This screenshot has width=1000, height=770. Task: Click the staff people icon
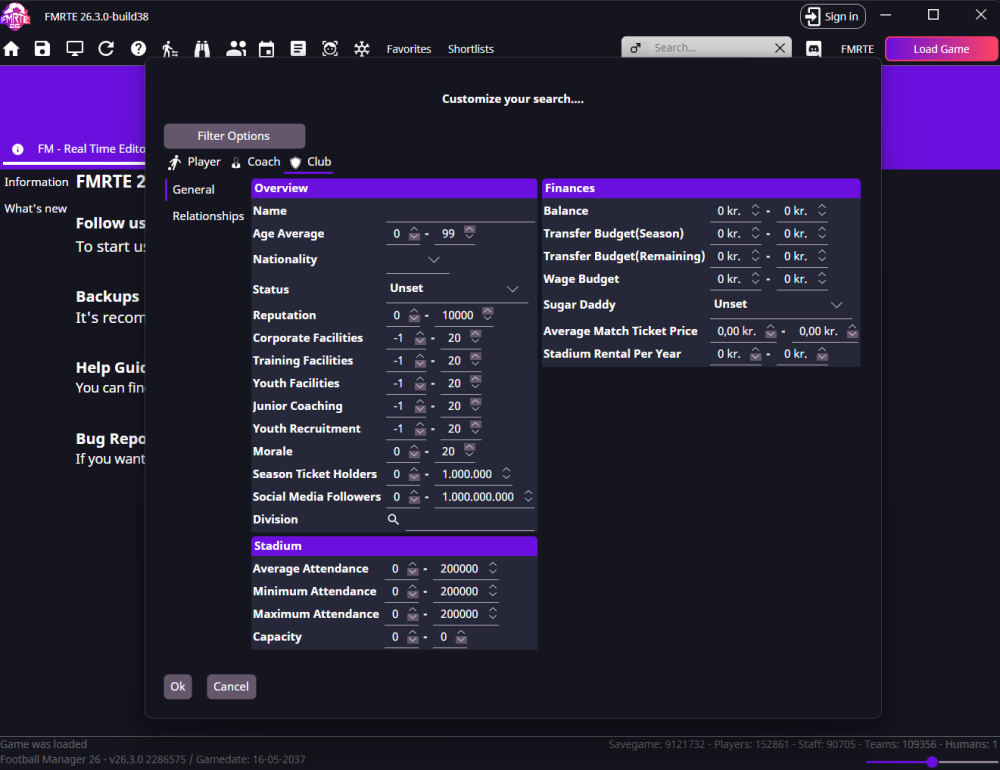(x=236, y=49)
